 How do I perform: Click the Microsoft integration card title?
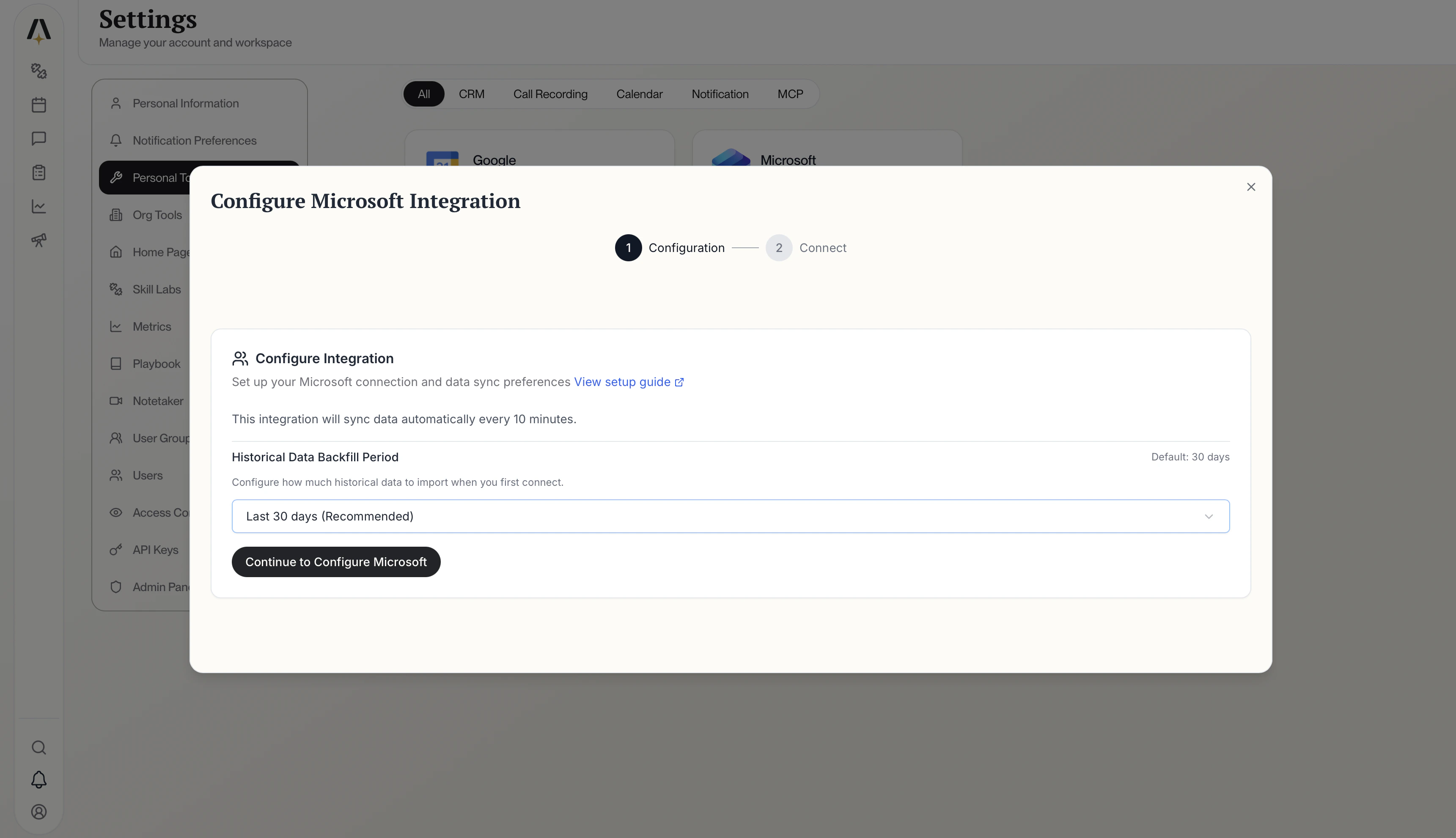pyautogui.click(x=788, y=160)
